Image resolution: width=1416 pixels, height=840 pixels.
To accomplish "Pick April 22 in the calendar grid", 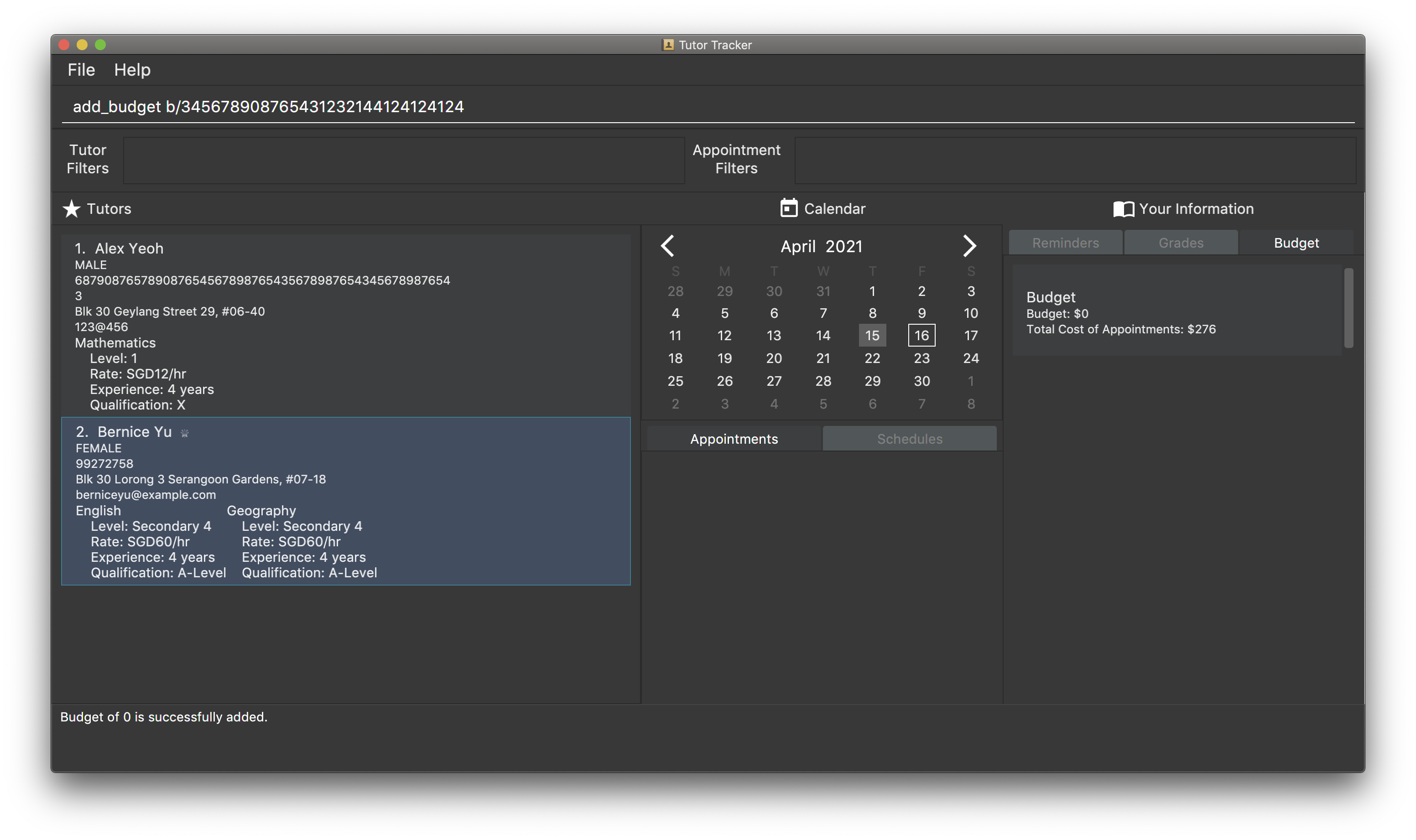I will (x=872, y=358).
